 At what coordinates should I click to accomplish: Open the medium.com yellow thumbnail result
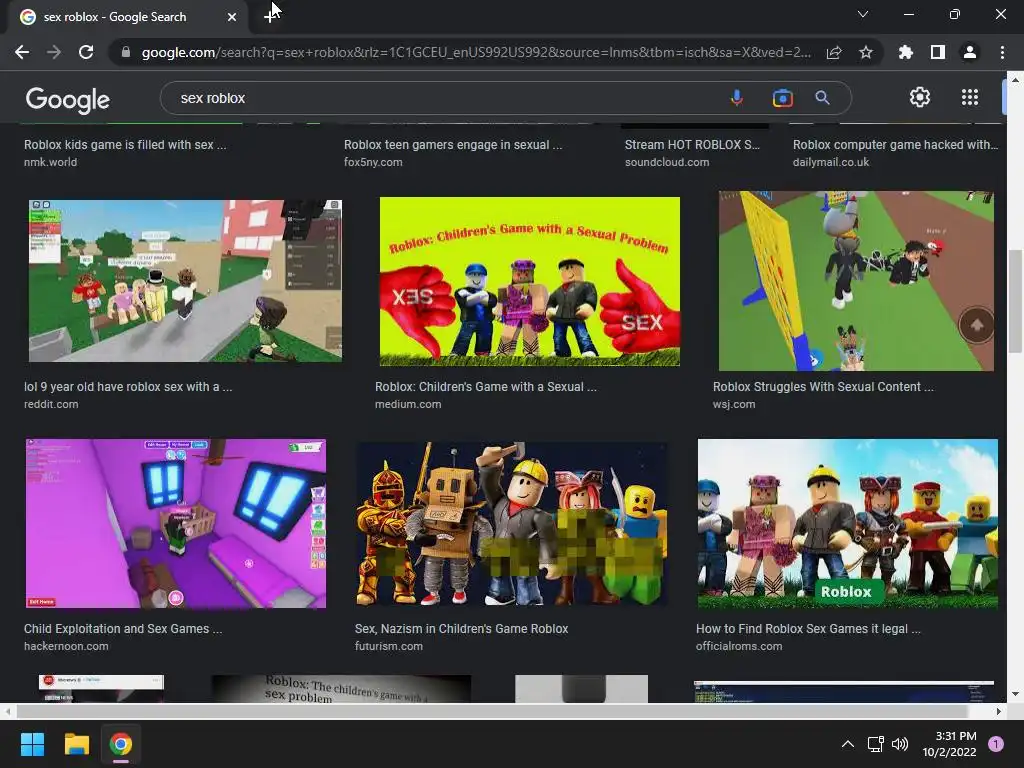point(530,281)
